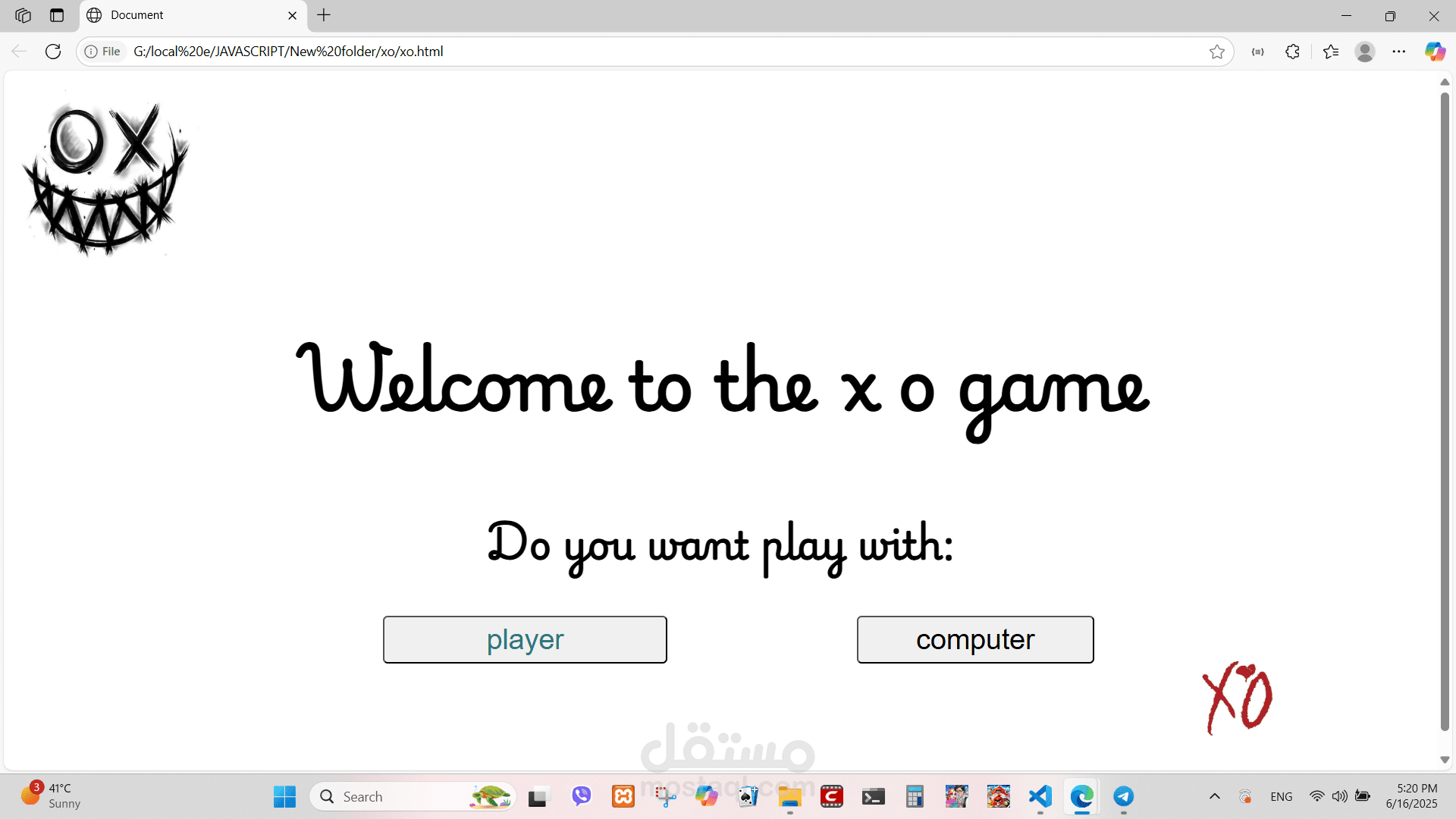1456x819 pixels.
Task: Open the tab actions menu icon
Action: tap(57, 15)
